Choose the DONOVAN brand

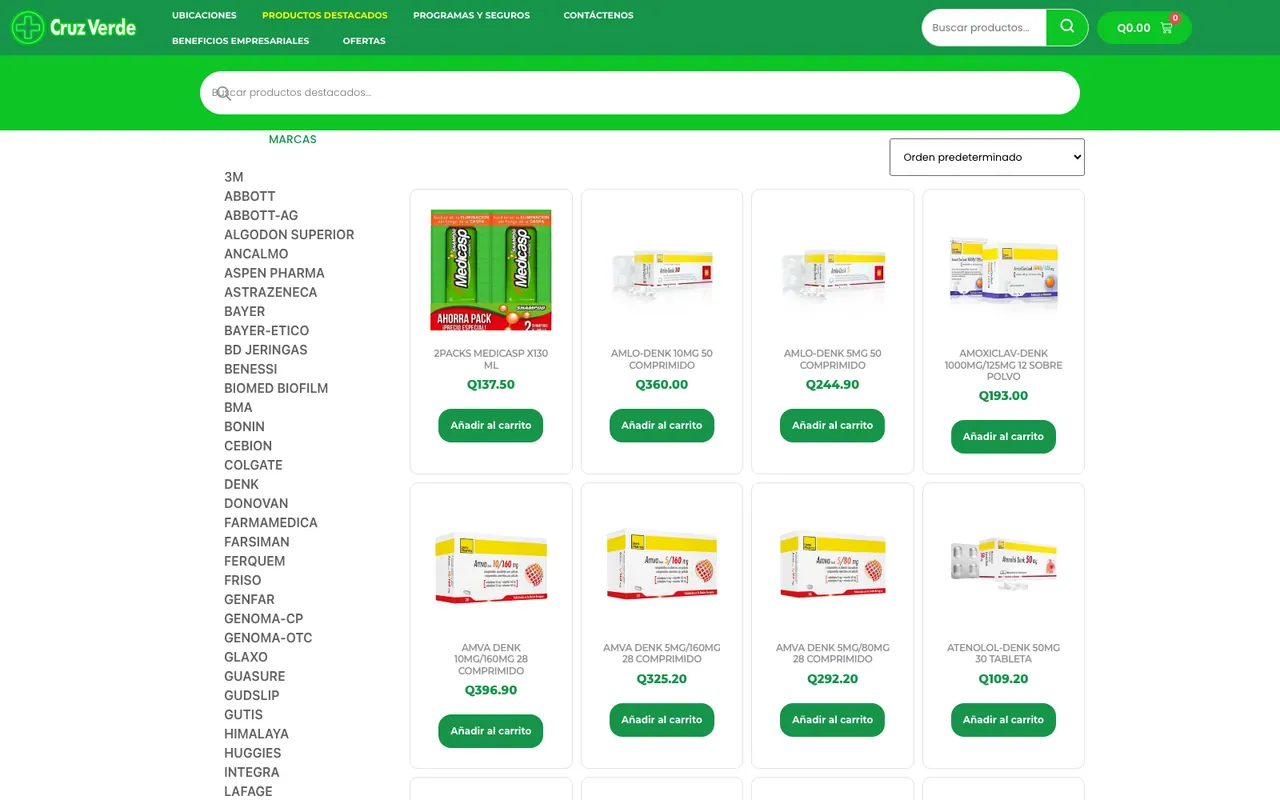(x=256, y=503)
